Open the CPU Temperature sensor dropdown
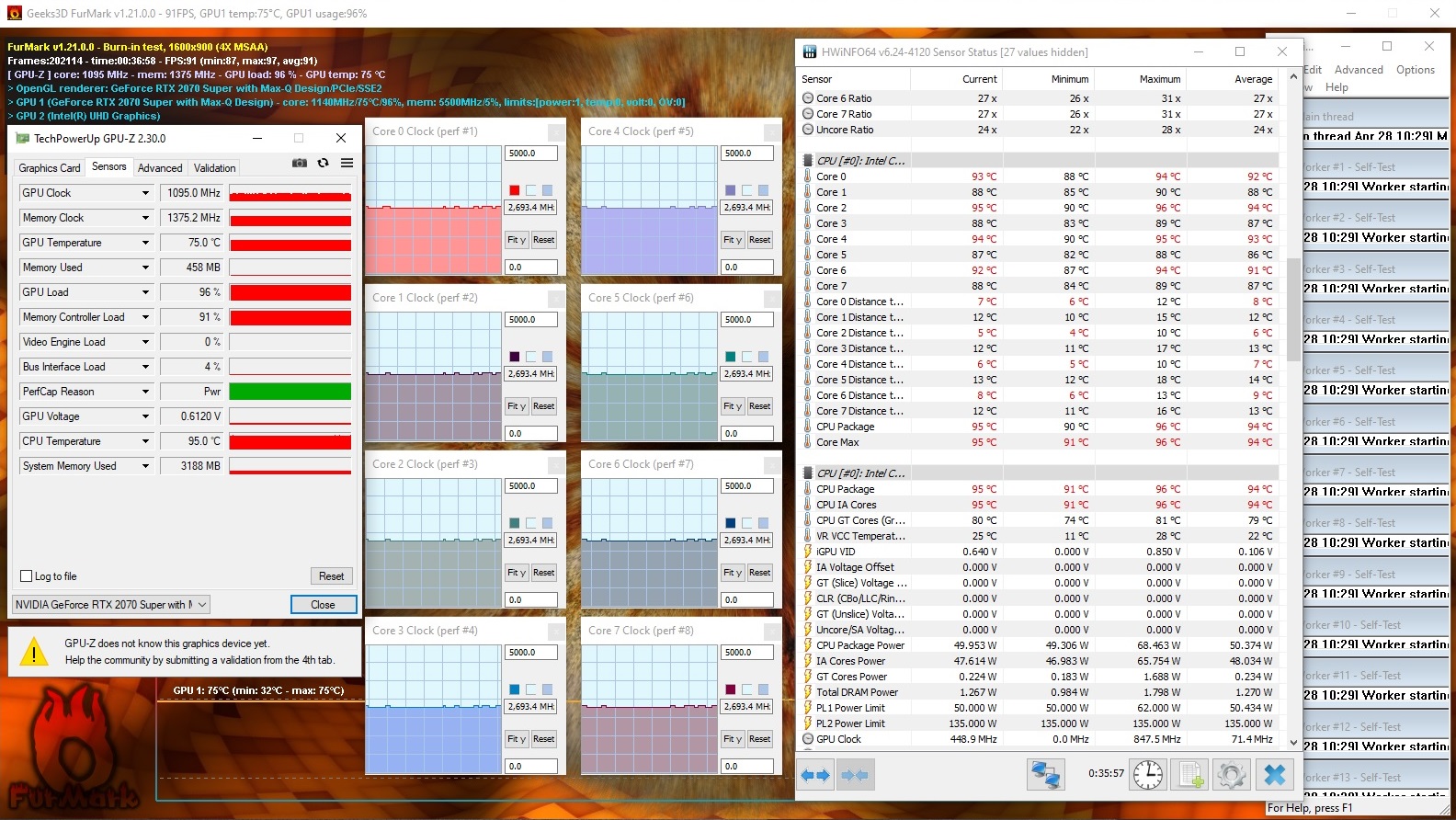The height and width of the screenshot is (820, 1456). point(145,441)
